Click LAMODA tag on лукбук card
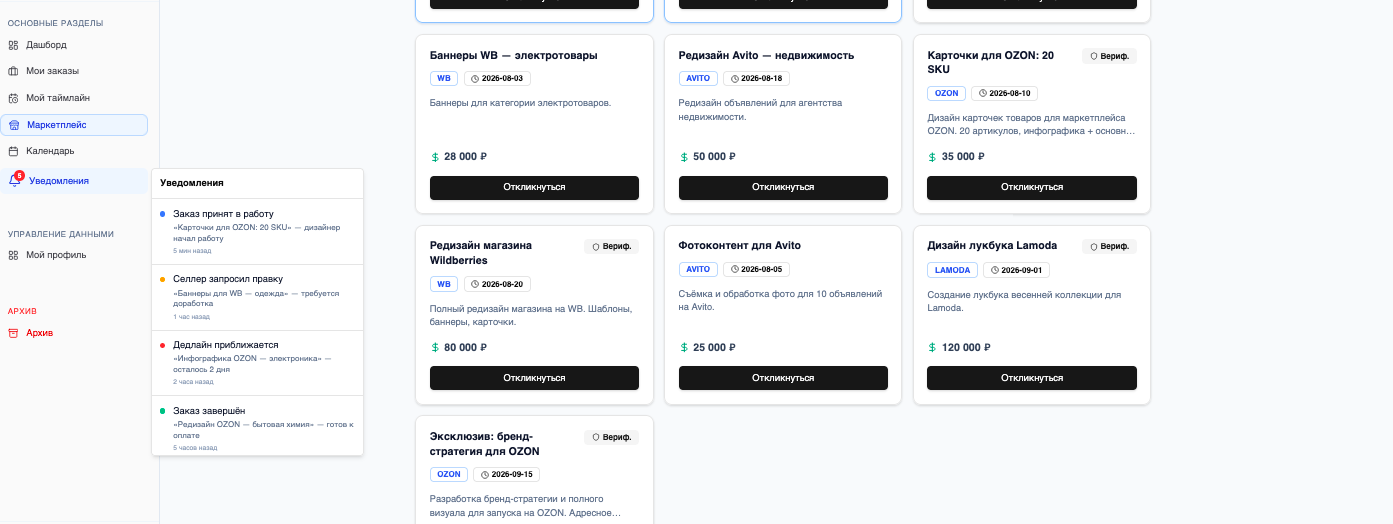Viewport: 1393px width, 524px height. [x=952, y=270]
